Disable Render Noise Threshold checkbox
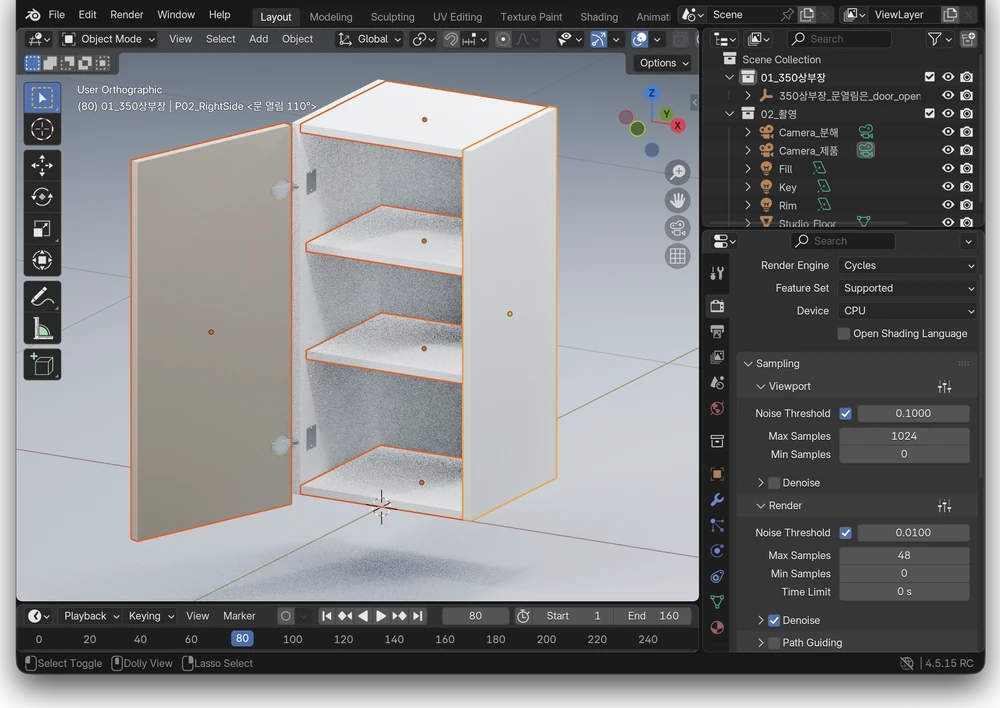1000x708 pixels. pos(846,533)
